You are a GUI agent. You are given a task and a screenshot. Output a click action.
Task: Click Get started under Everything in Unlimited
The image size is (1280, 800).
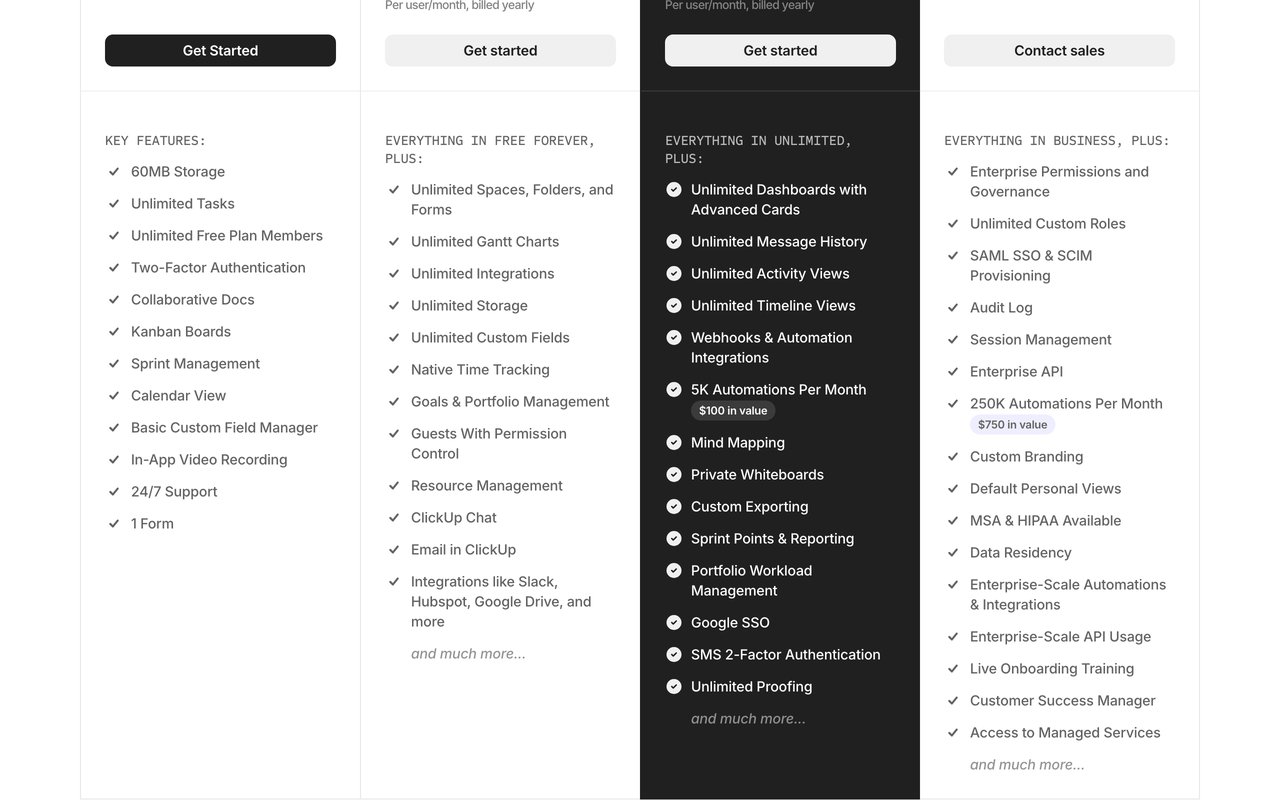pyautogui.click(x=780, y=51)
